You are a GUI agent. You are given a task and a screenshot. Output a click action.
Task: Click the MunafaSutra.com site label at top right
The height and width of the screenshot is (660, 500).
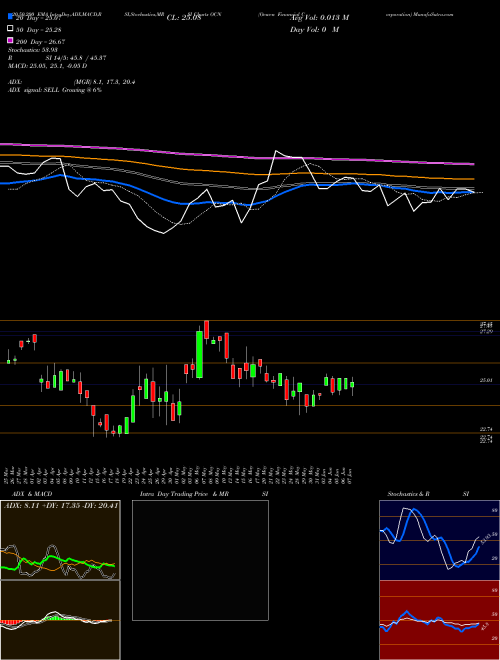[434, 14]
